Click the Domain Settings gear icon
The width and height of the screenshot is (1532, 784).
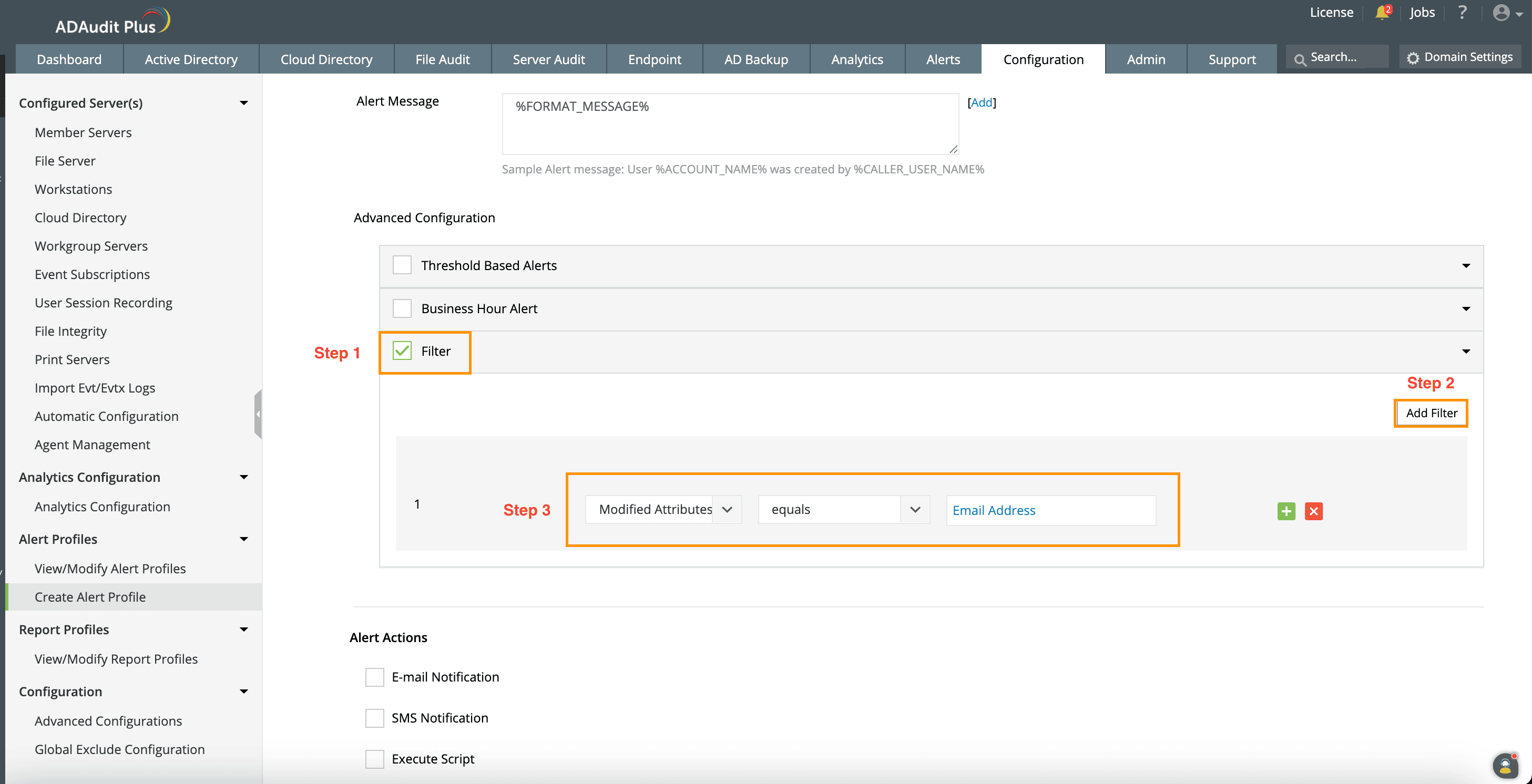[x=1413, y=58]
